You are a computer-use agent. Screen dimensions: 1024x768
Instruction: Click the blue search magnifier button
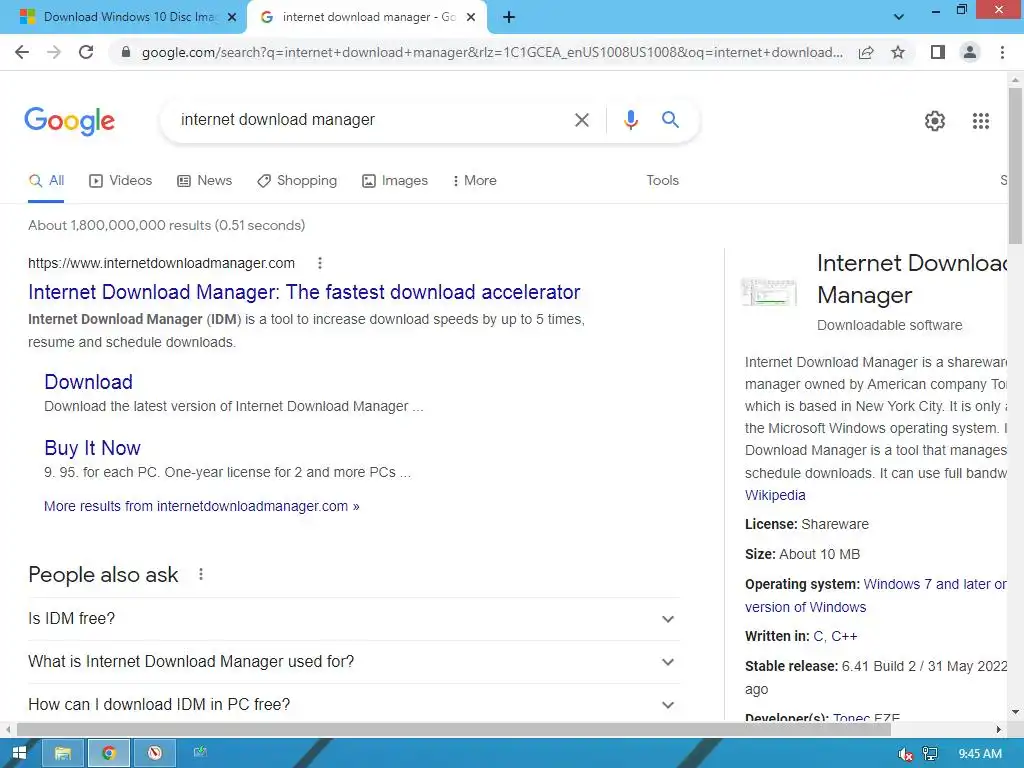[x=670, y=120]
